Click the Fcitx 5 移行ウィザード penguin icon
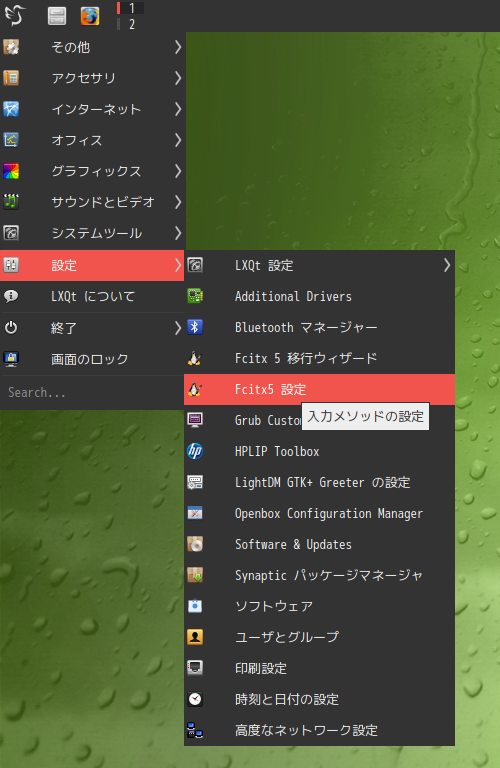The width and height of the screenshot is (500, 768). [195, 358]
